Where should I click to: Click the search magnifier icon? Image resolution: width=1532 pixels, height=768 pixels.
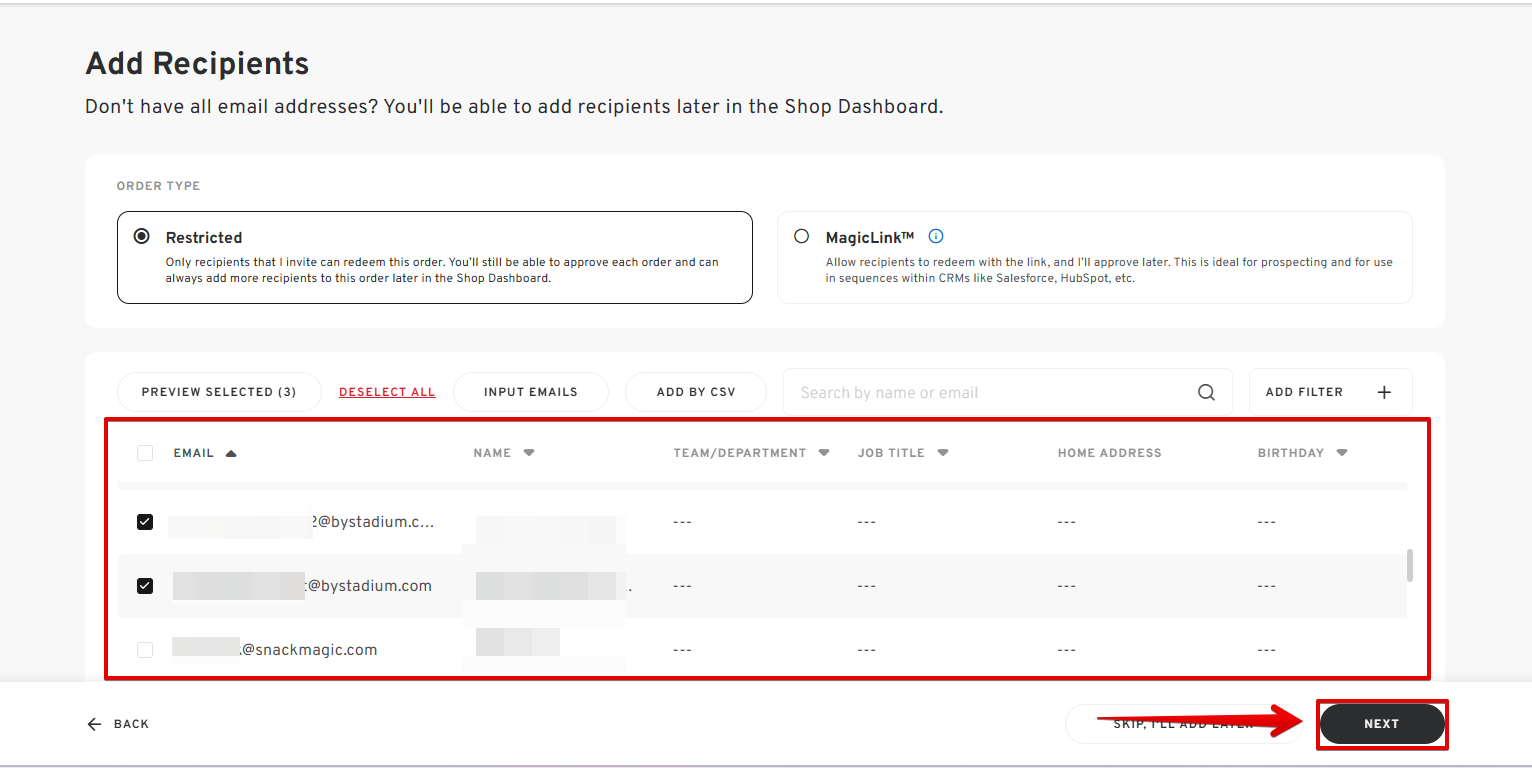click(x=1206, y=393)
